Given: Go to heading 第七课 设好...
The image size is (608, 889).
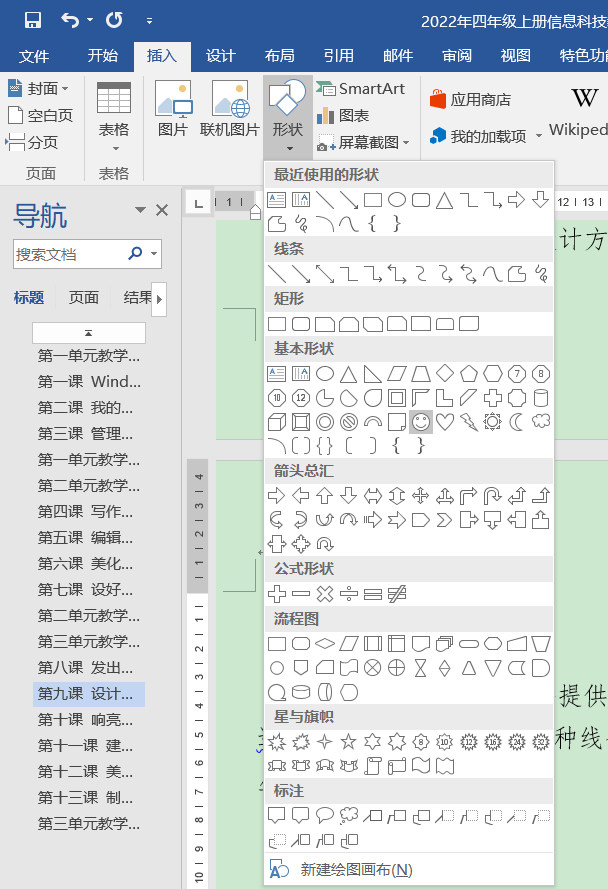Looking at the screenshot, I should coord(85,590).
